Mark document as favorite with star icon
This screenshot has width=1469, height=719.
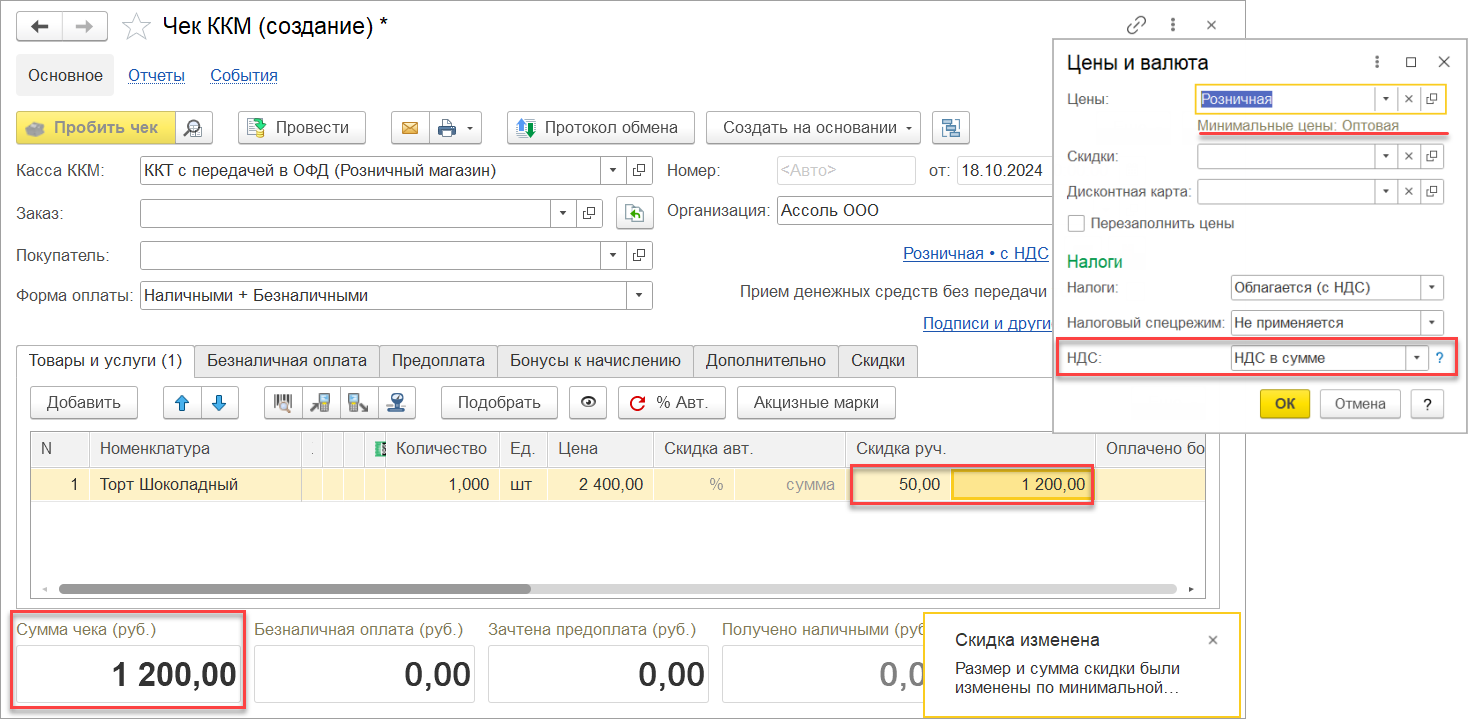click(136, 26)
